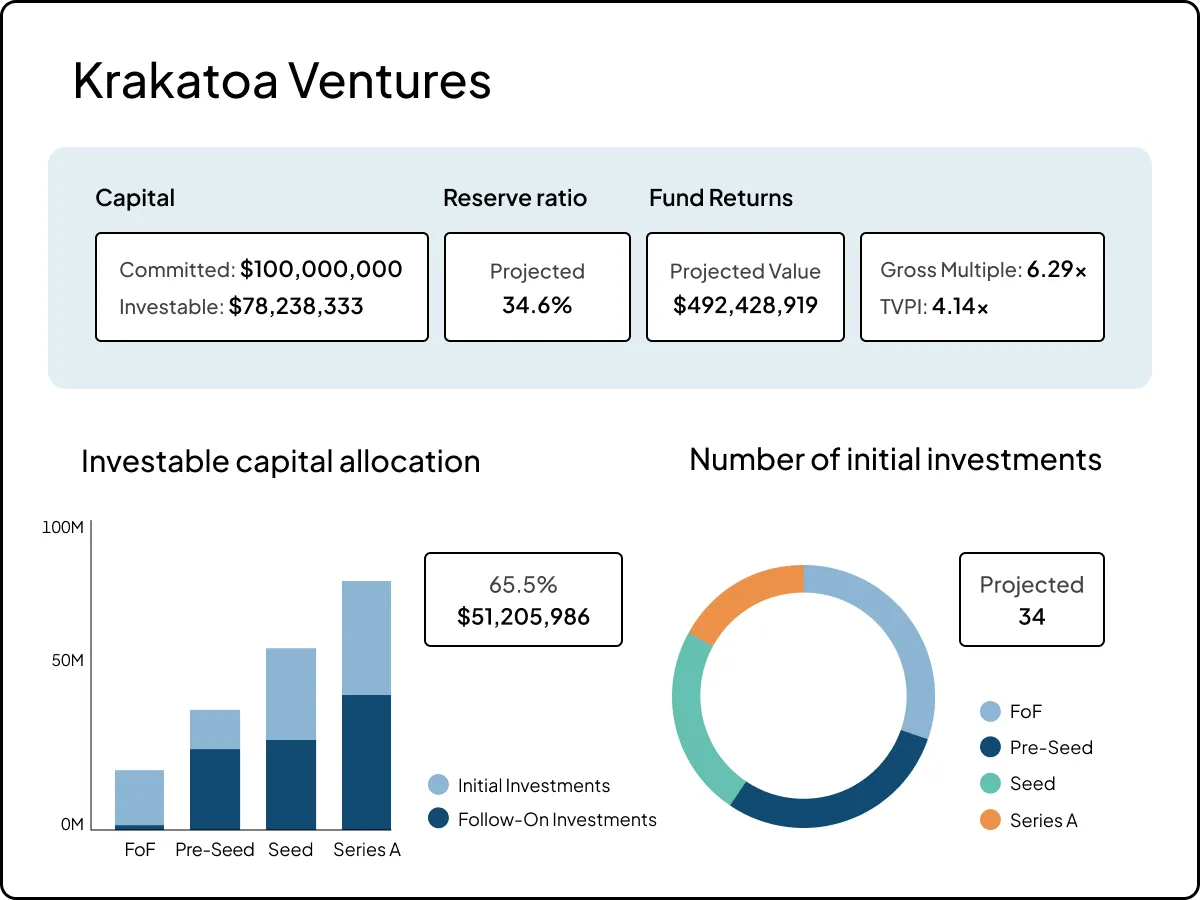This screenshot has height=900, width=1200.
Task: Click the Initial Investments legend color dot
Action: tap(438, 785)
